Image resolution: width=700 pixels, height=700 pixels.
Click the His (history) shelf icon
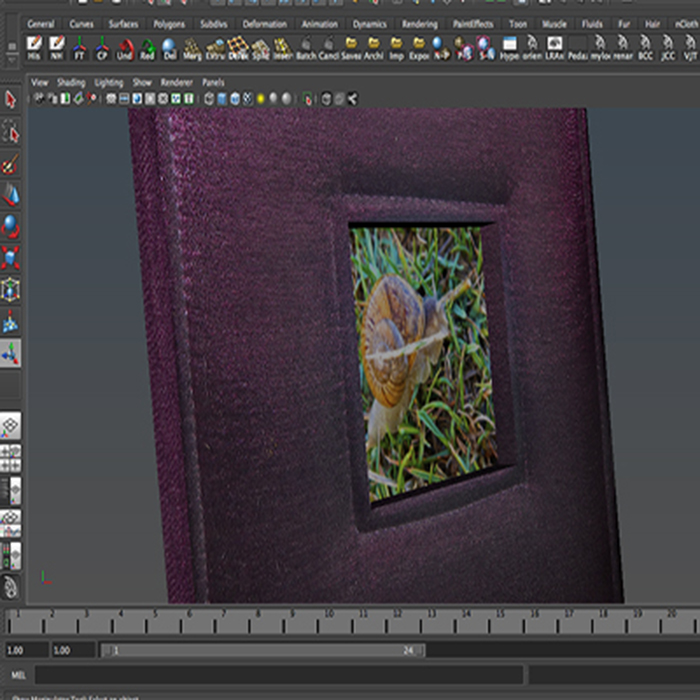tap(34, 48)
